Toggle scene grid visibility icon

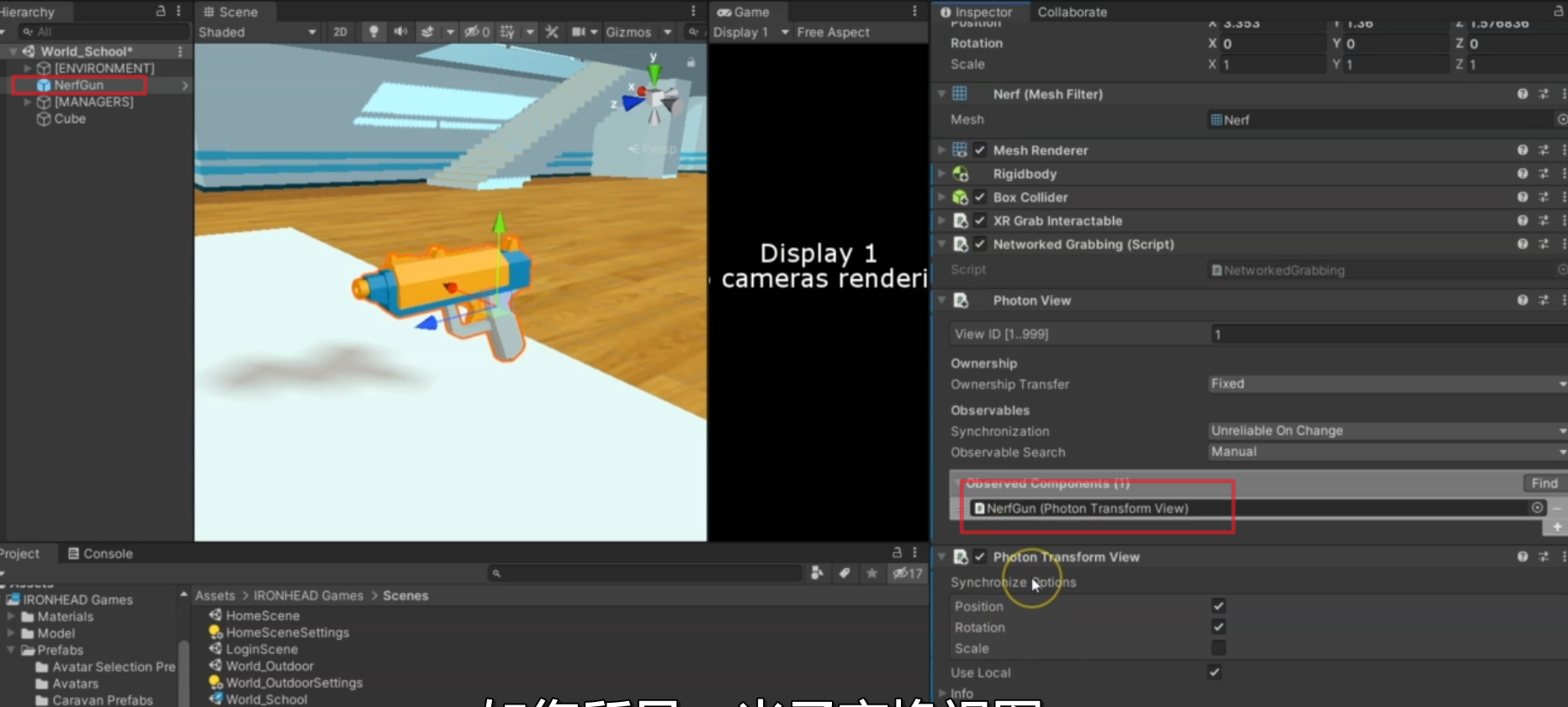coord(507,32)
